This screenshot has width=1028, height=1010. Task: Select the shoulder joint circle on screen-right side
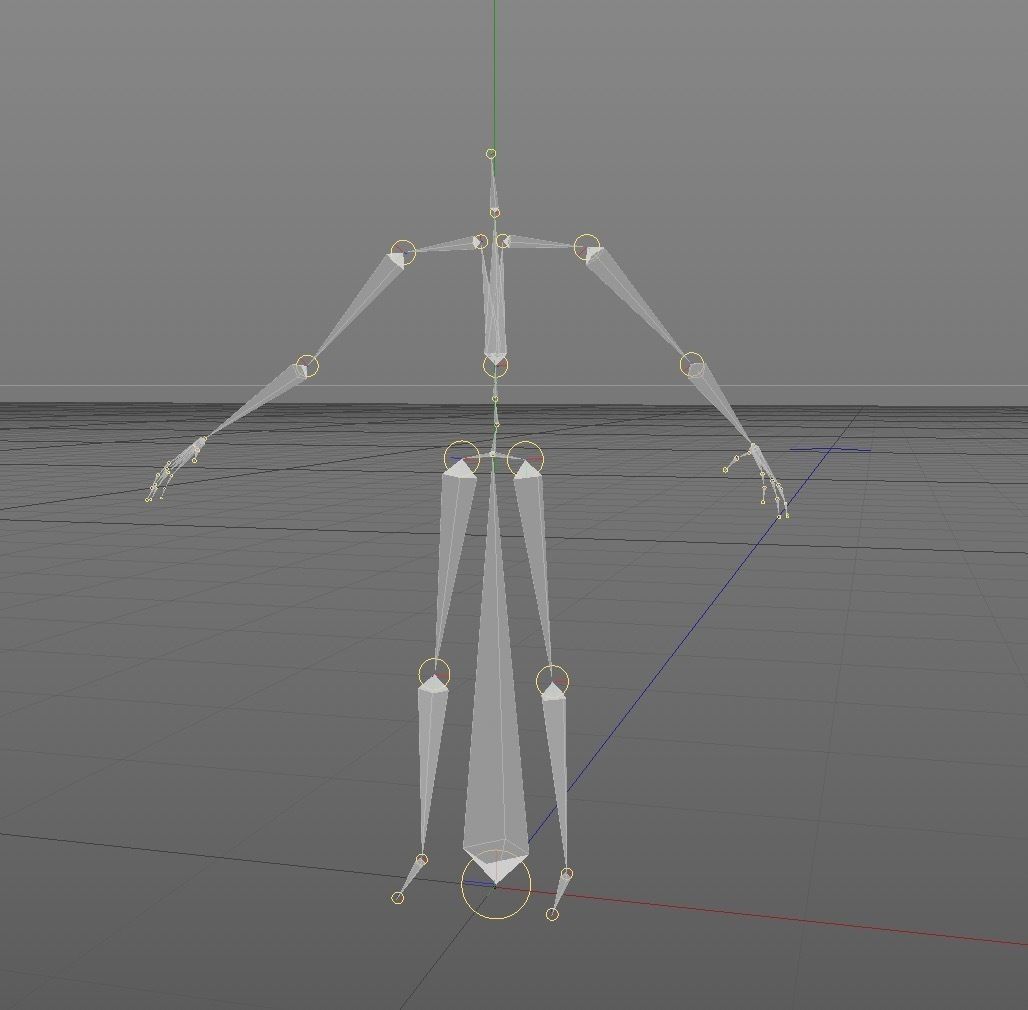click(x=587, y=247)
